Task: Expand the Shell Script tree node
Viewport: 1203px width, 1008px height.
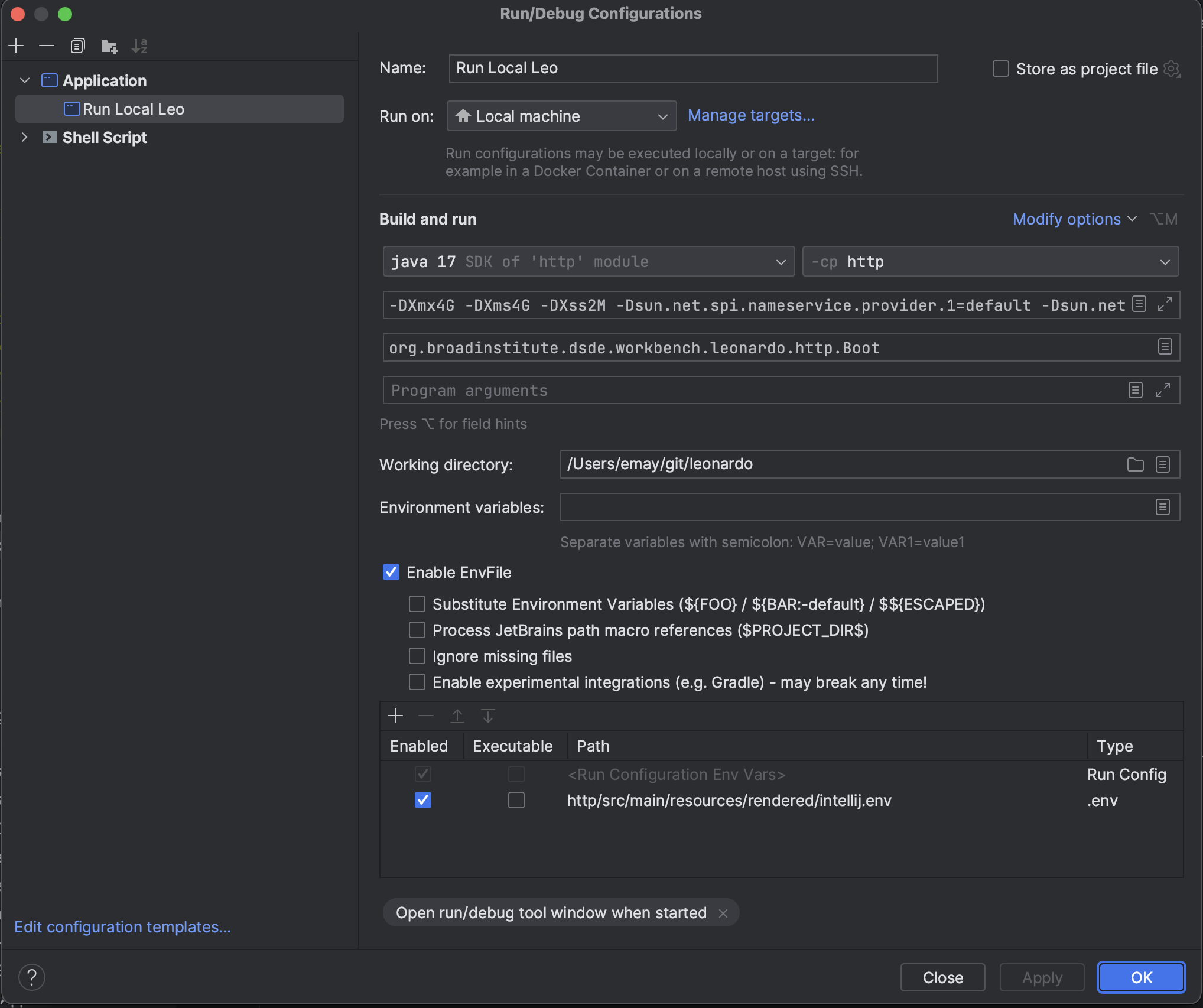Action: 24,137
